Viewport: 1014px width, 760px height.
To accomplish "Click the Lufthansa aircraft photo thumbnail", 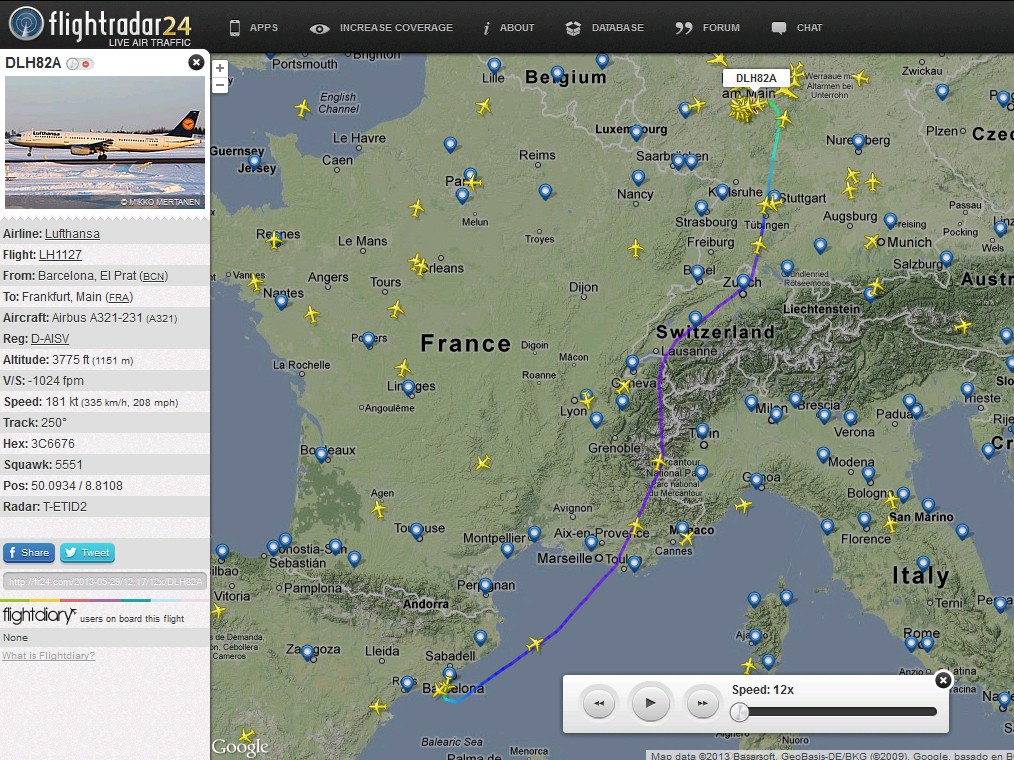I will [x=105, y=142].
